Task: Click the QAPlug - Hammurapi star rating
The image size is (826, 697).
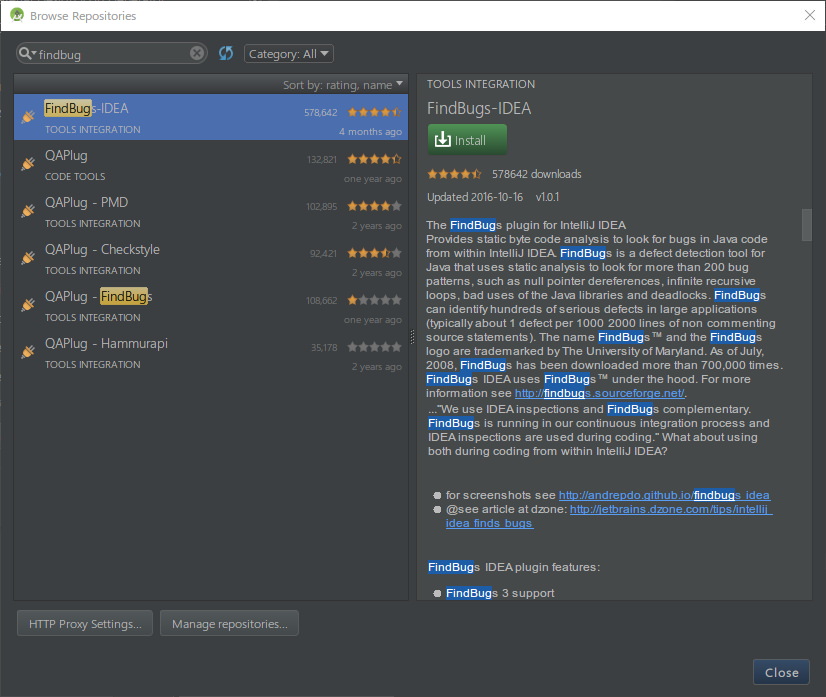Action: pos(375,347)
